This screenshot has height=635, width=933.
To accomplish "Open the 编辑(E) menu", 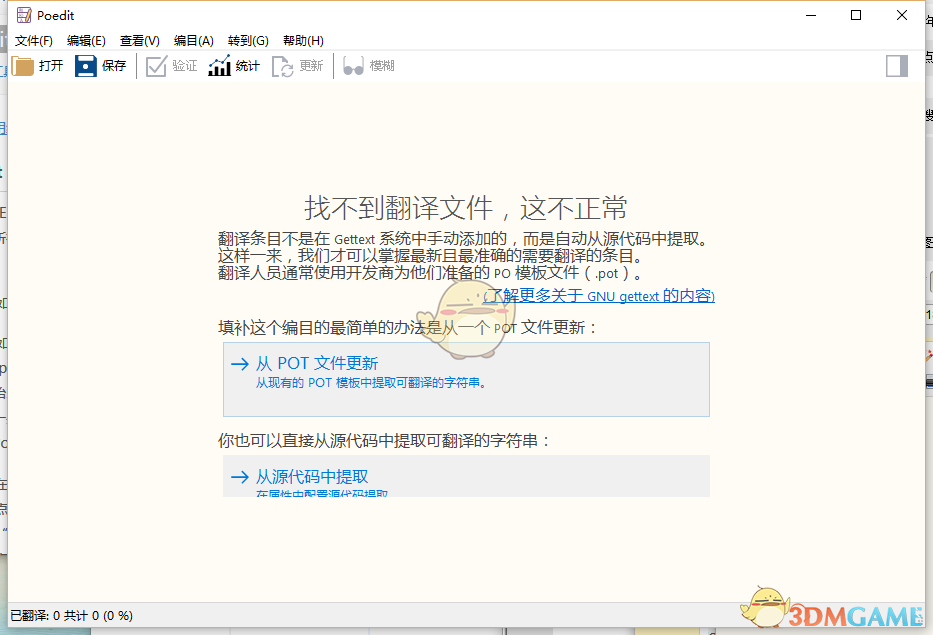I will [x=86, y=41].
